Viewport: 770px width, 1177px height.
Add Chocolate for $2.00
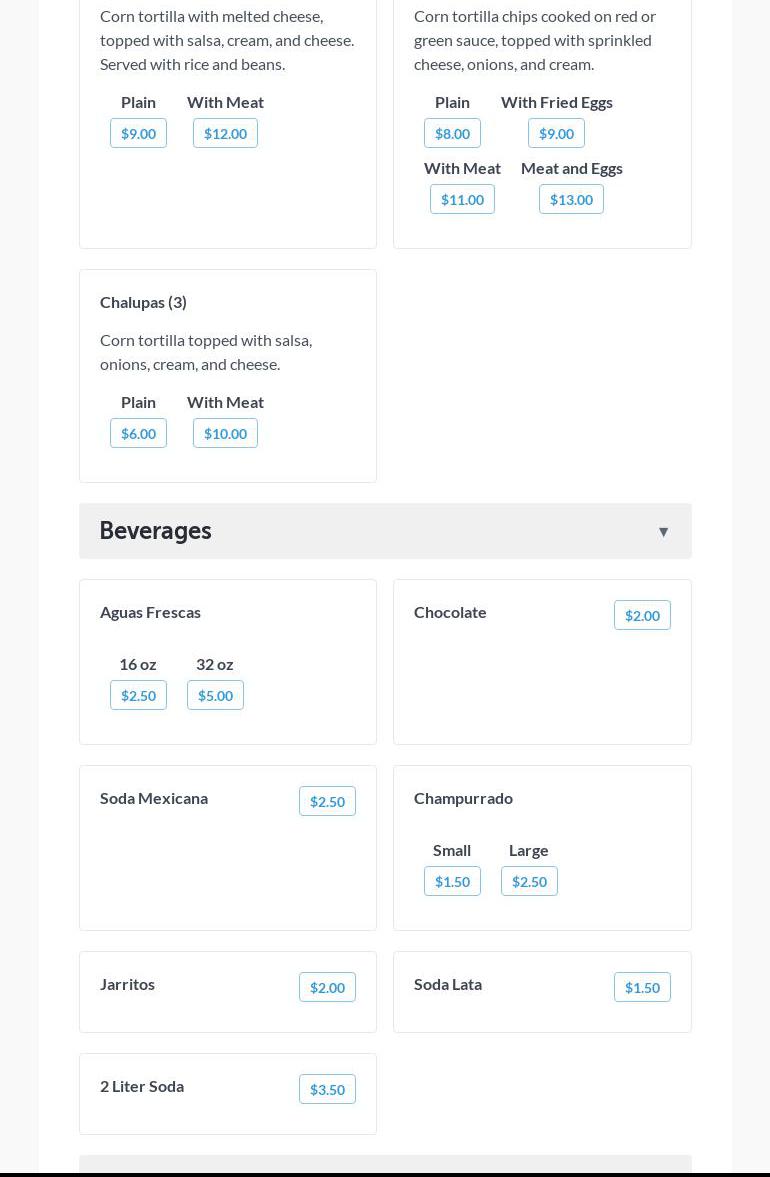(x=642, y=616)
